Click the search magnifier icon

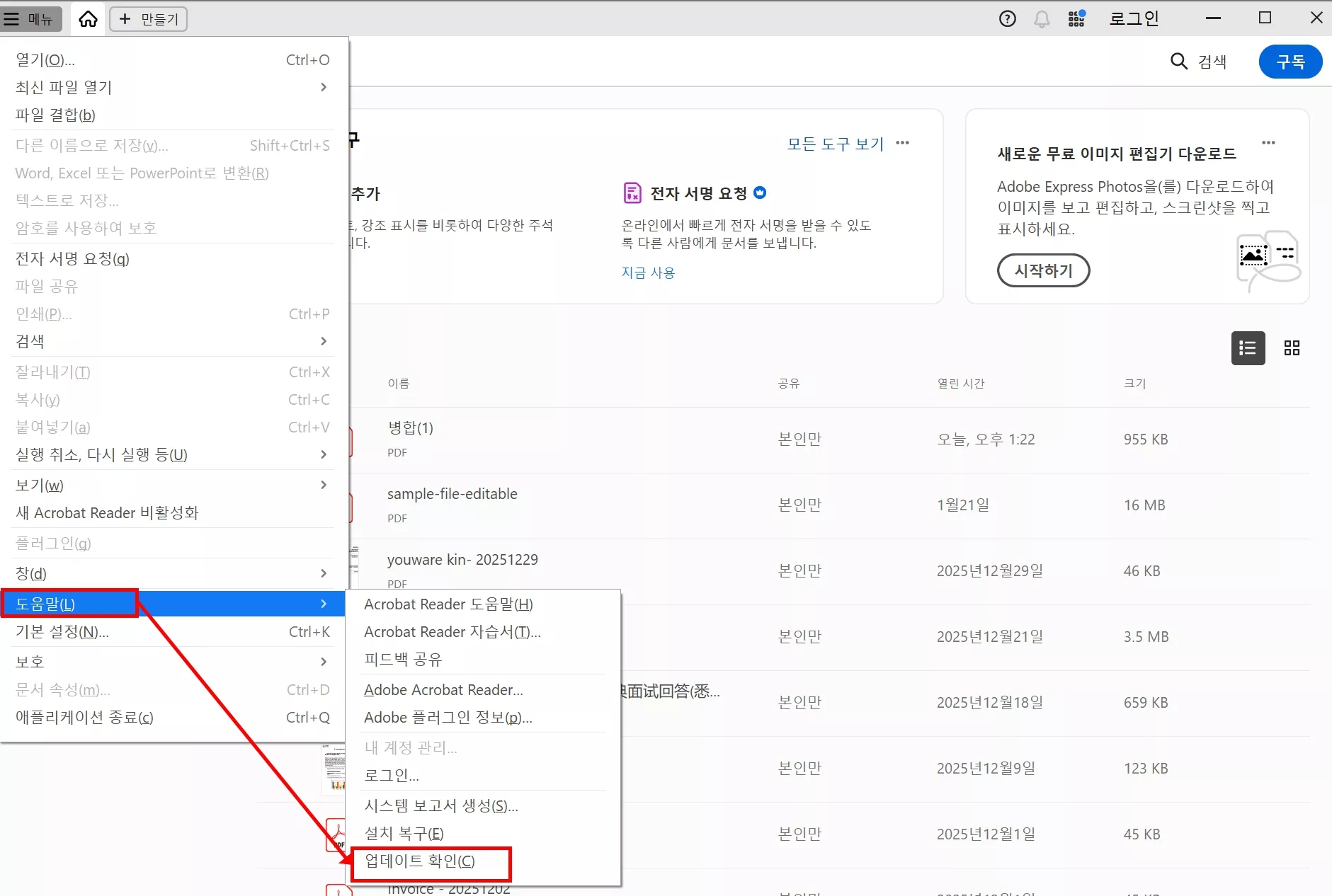[1178, 62]
